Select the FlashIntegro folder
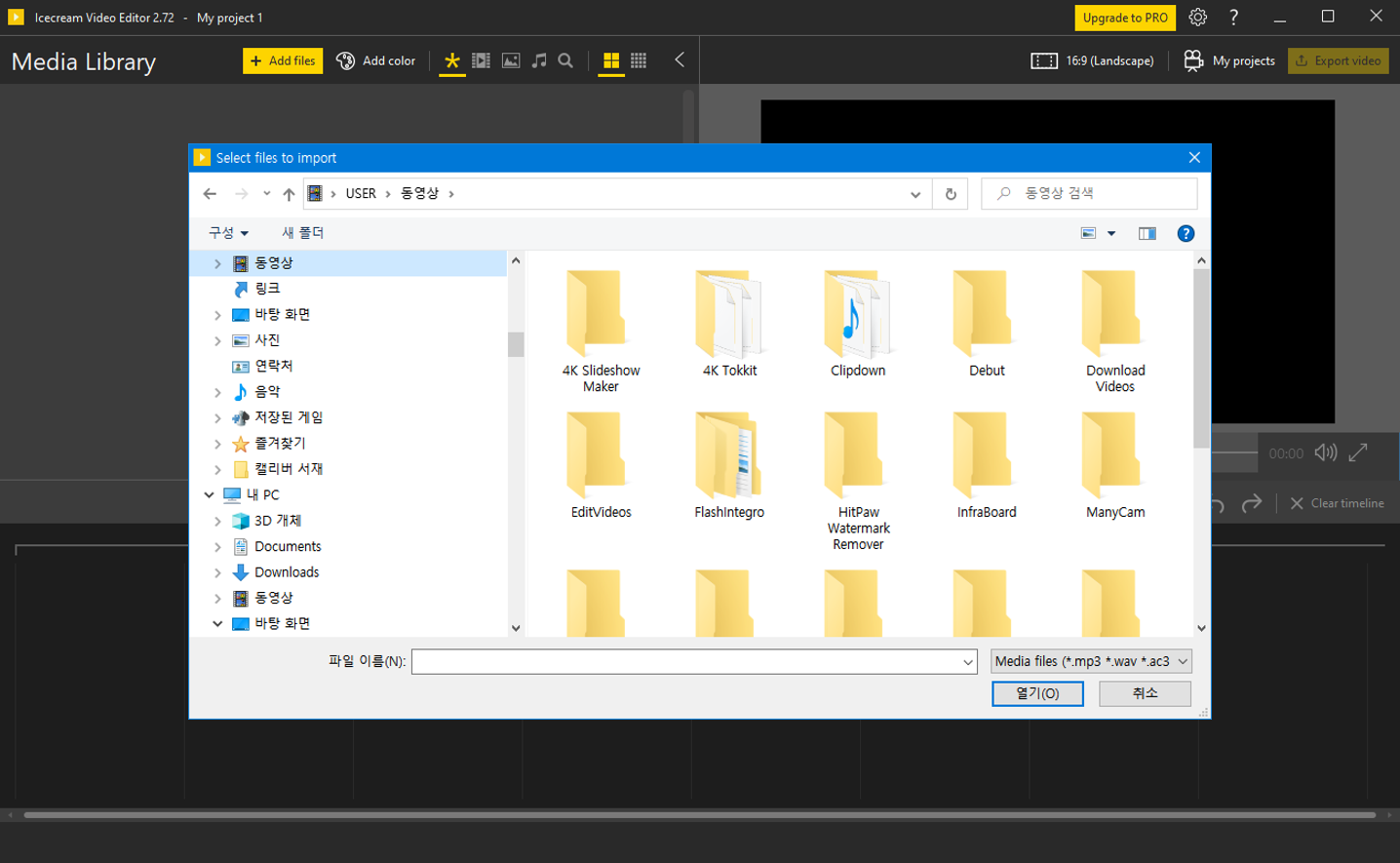 coord(729,465)
